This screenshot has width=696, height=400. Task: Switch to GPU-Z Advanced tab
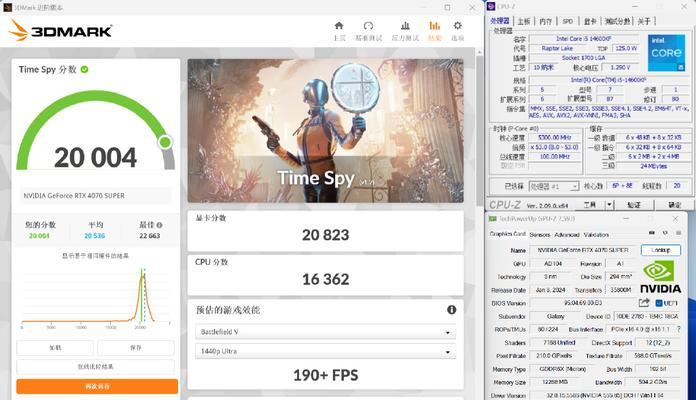pyautogui.click(x=567, y=234)
